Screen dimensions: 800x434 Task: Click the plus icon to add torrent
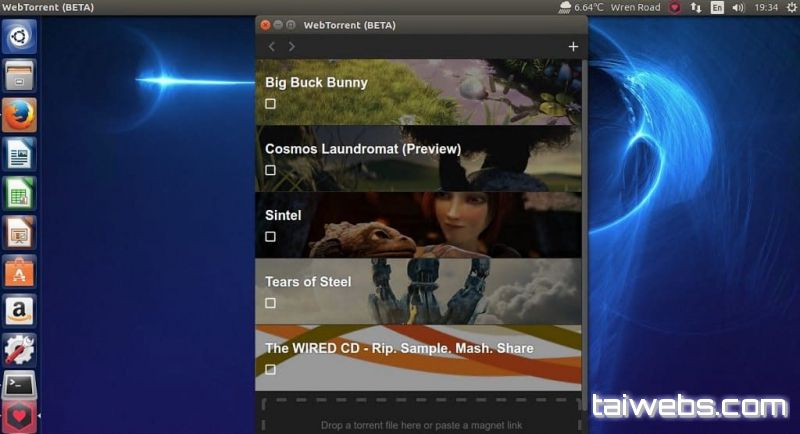pyautogui.click(x=573, y=46)
